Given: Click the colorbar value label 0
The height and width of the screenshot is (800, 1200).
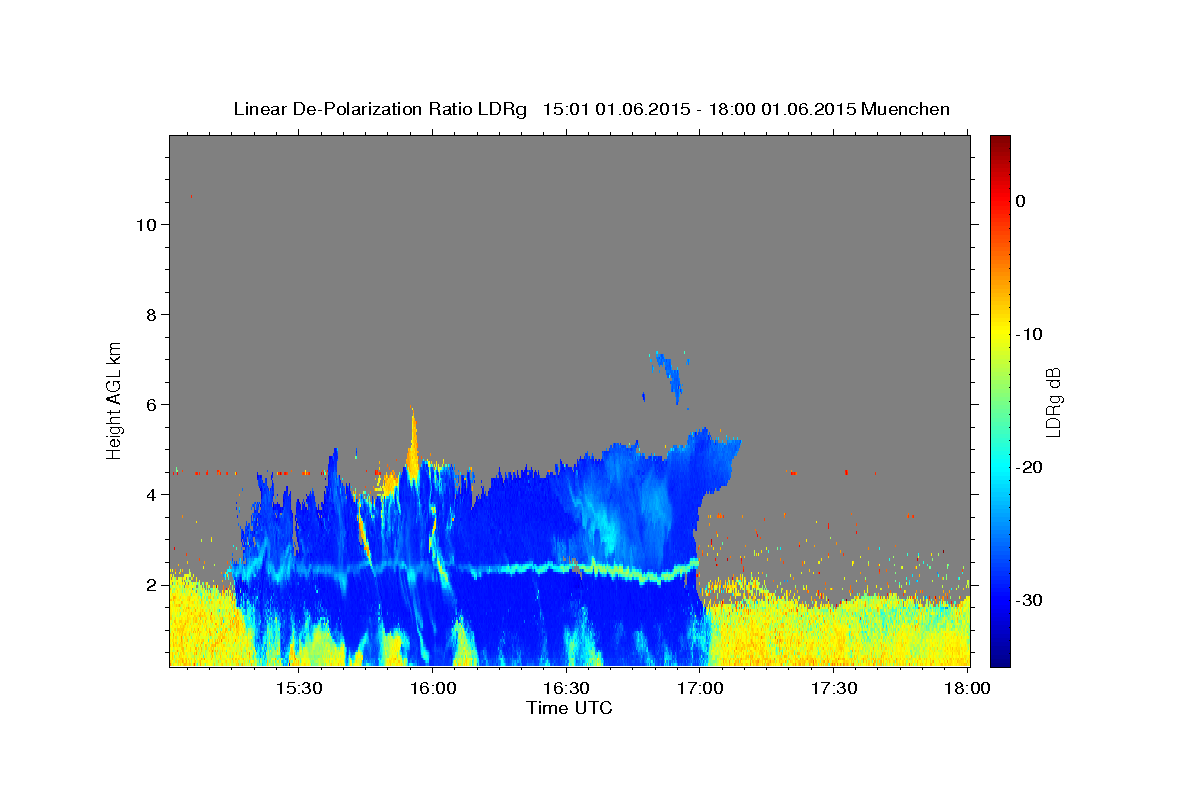Looking at the screenshot, I should pyautogui.click(x=1020, y=201).
